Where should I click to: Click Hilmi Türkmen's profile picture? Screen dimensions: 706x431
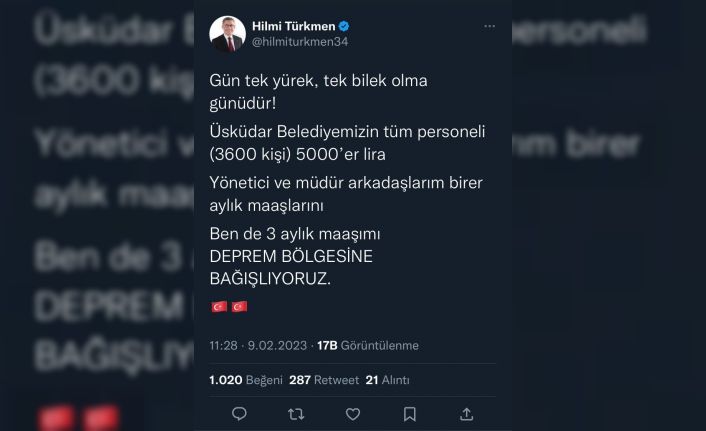(227, 34)
